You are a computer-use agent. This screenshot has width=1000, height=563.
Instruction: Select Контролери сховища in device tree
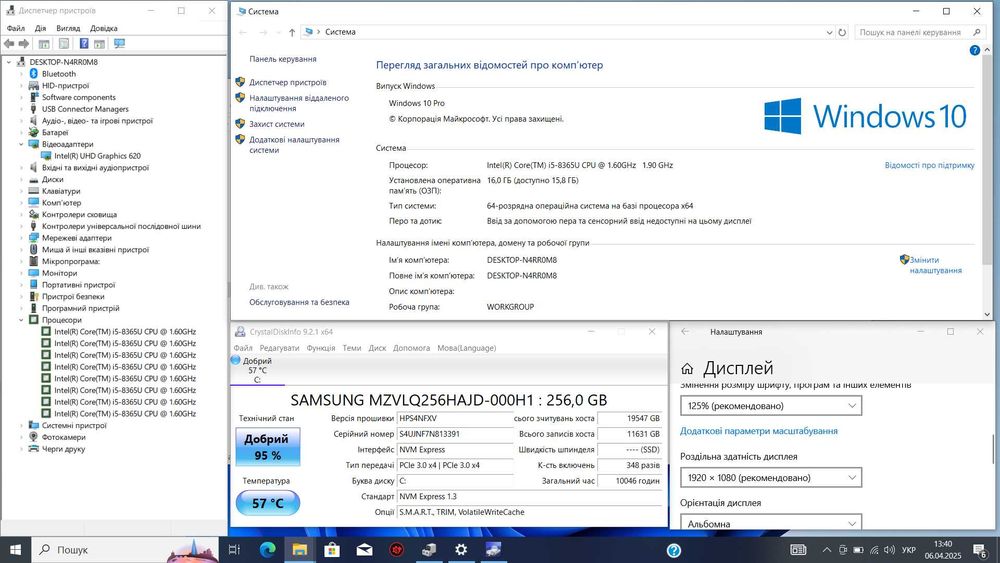coord(79,214)
